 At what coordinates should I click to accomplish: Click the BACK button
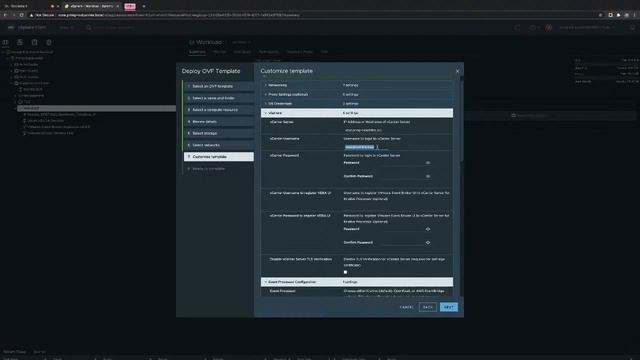(427, 307)
